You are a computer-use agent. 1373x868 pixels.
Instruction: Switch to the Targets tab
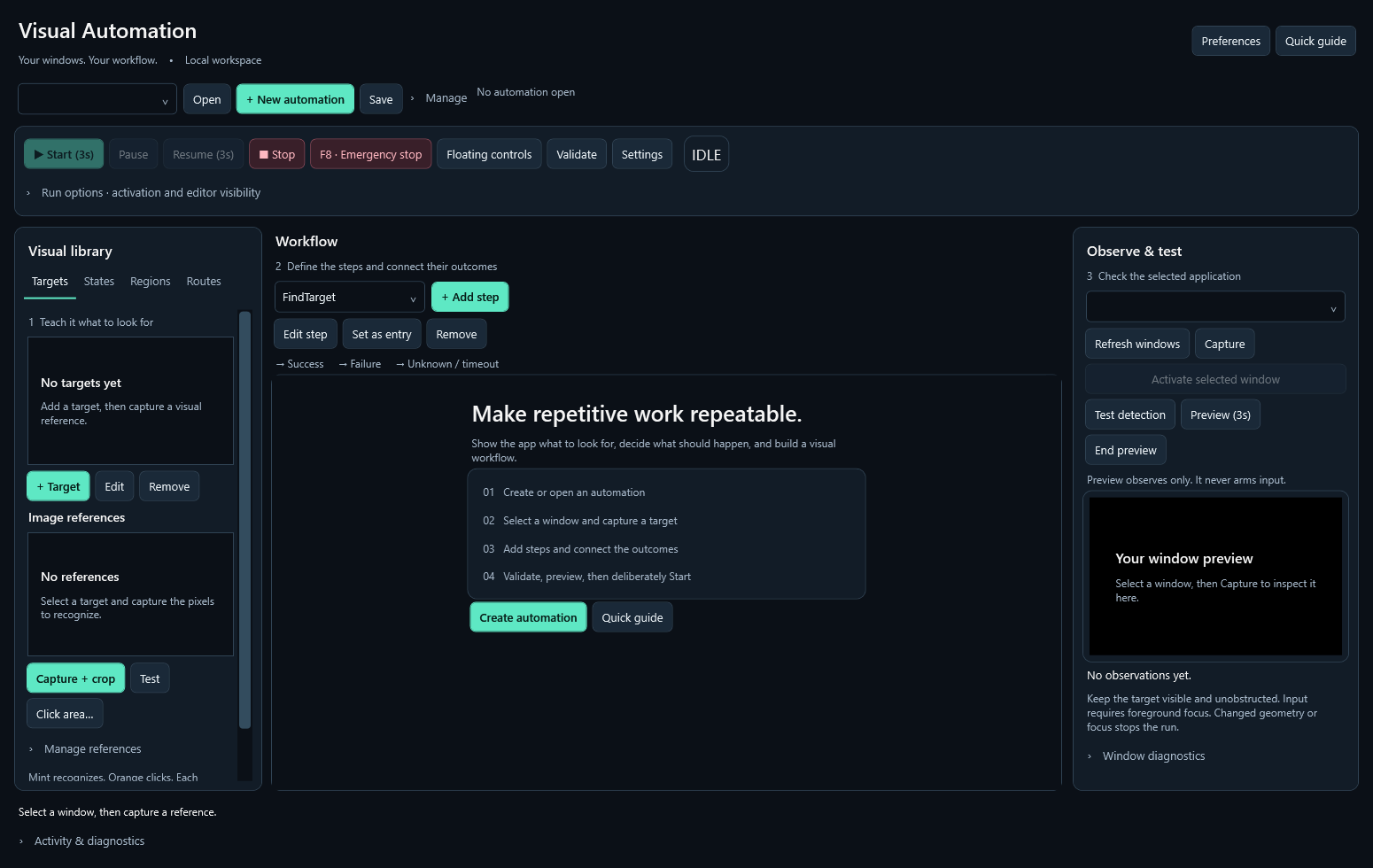tap(50, 282)
